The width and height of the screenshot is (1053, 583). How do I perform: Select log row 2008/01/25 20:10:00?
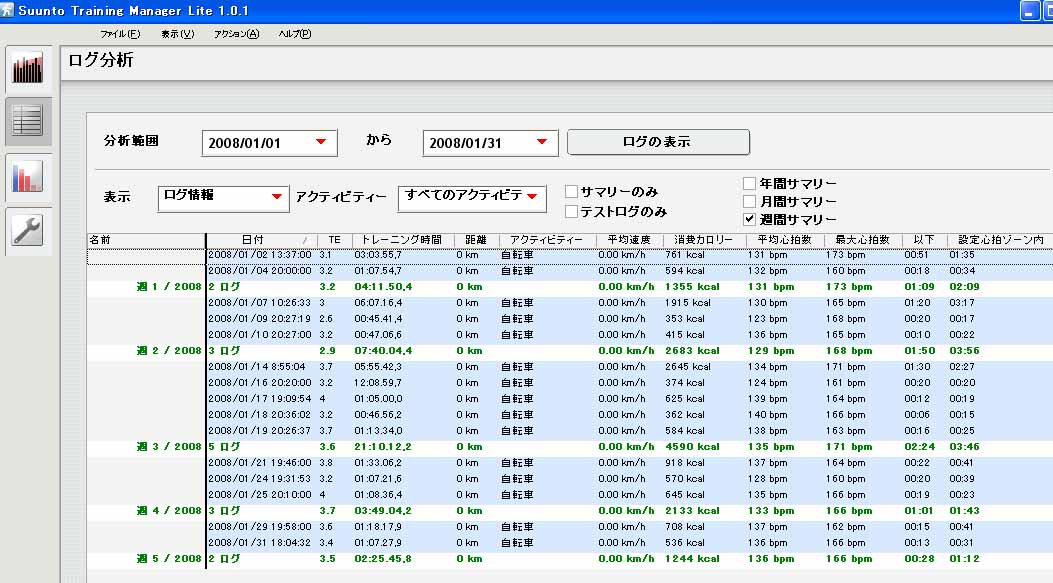pos(569,495)
